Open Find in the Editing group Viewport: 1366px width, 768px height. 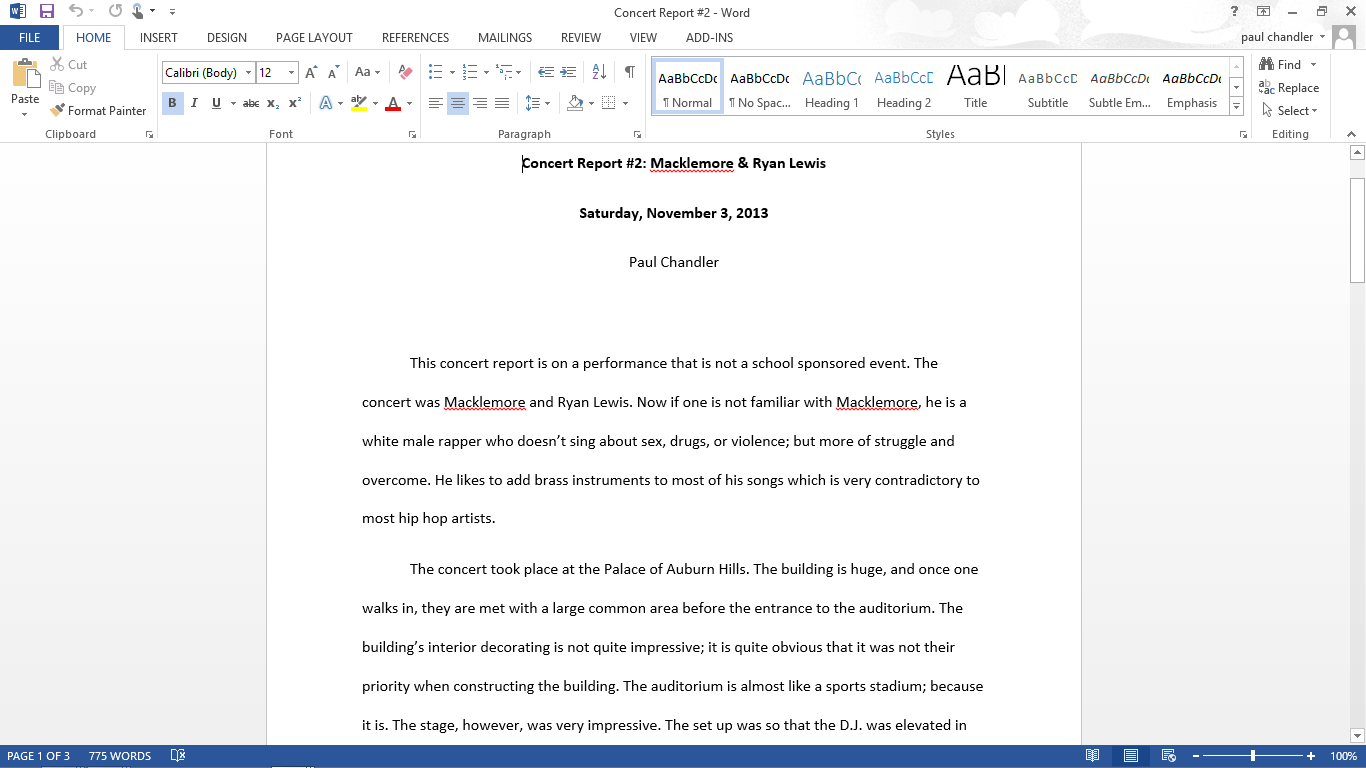(1282, 65)
